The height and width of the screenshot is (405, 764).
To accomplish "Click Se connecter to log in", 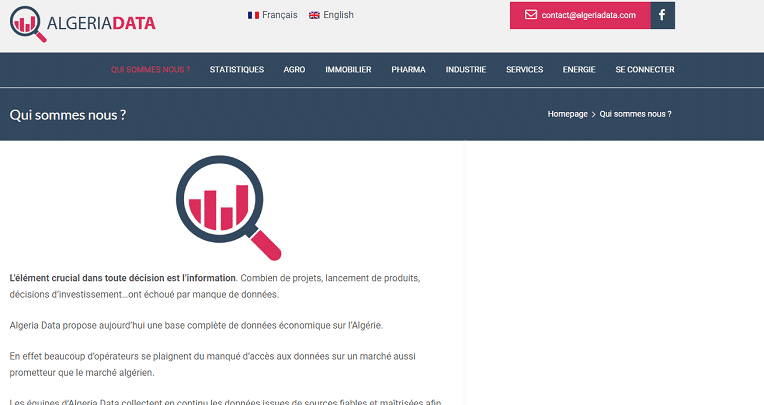I will pos(644,70).
